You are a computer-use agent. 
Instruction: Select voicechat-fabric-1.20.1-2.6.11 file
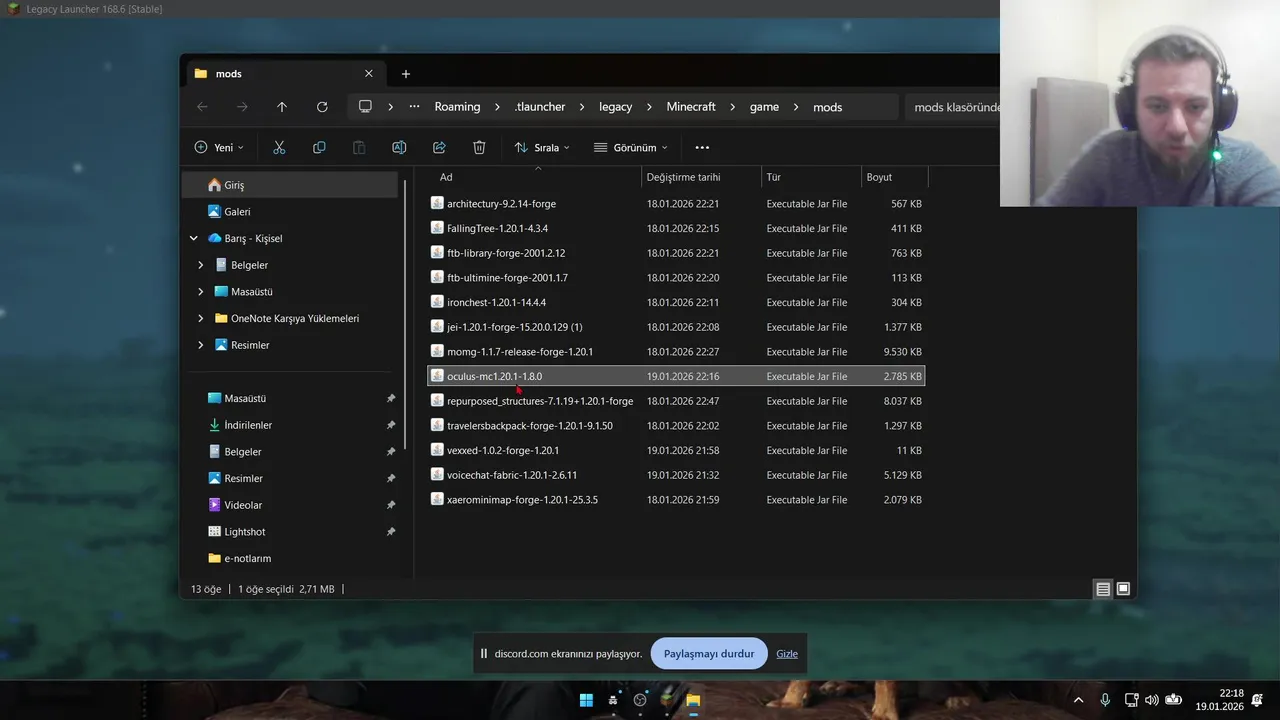pos(676,475)
